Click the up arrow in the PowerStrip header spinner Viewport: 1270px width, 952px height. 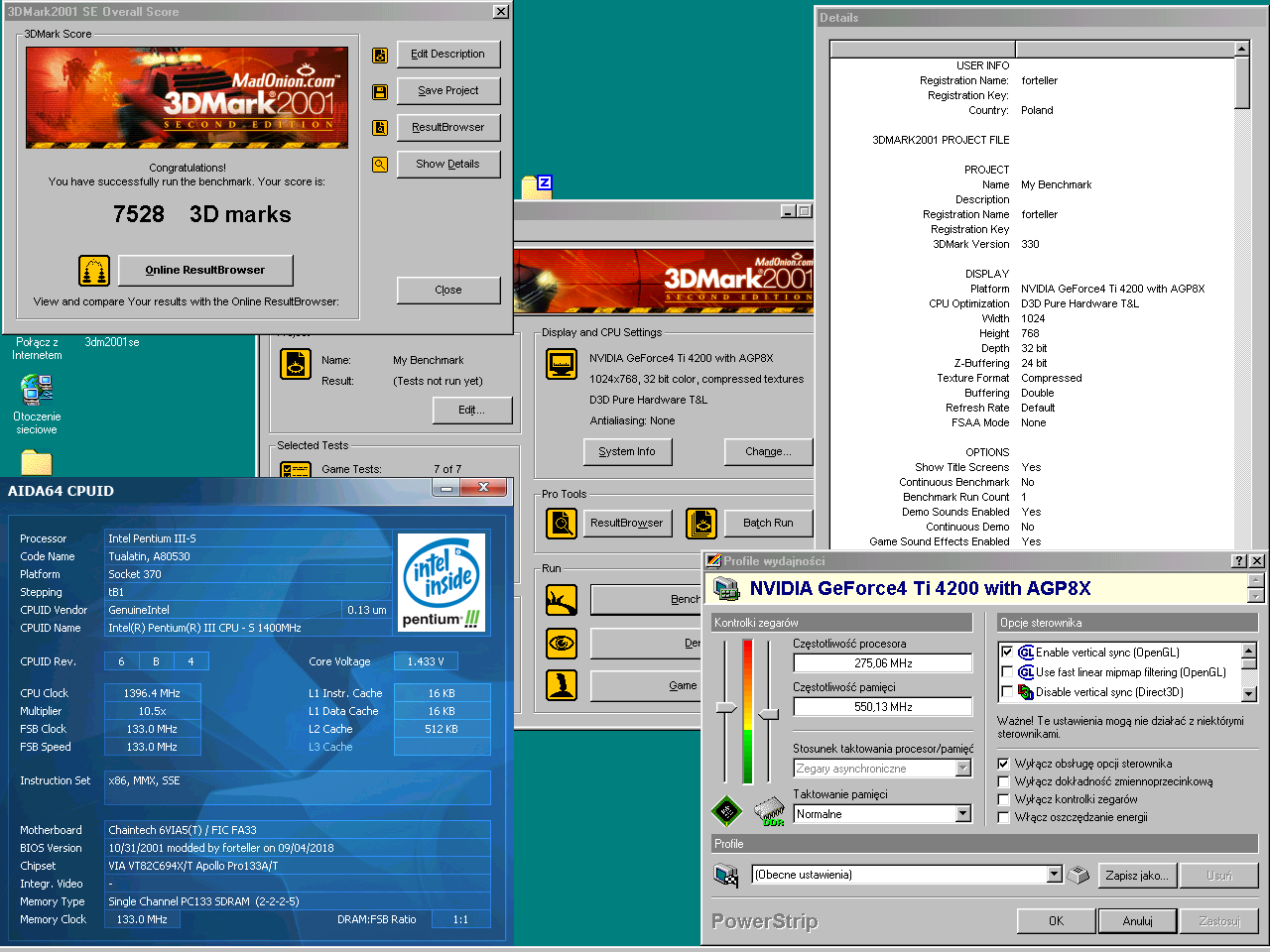coord(1256,581)
